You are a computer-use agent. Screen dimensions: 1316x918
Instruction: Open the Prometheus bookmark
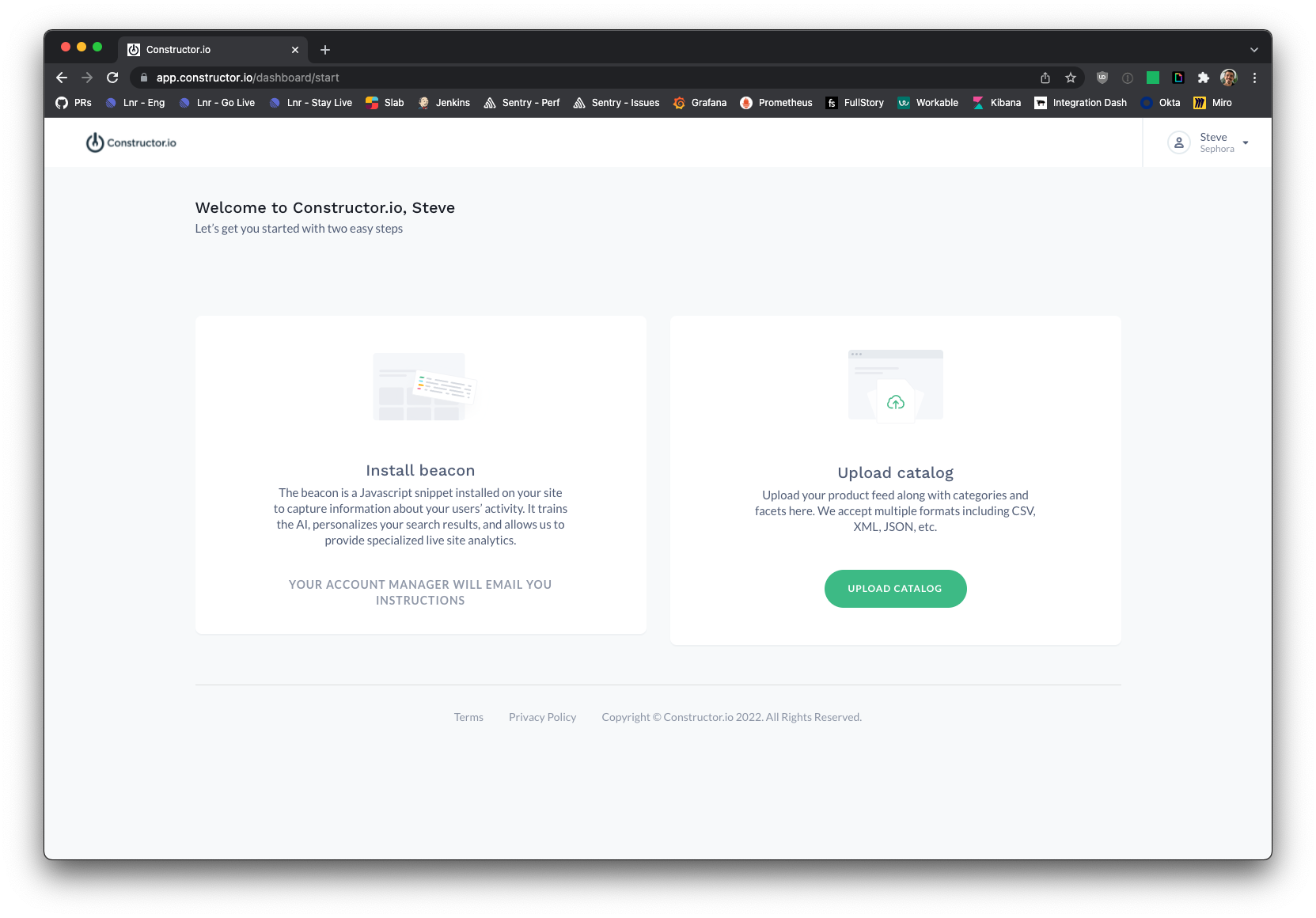coord(776,103)
